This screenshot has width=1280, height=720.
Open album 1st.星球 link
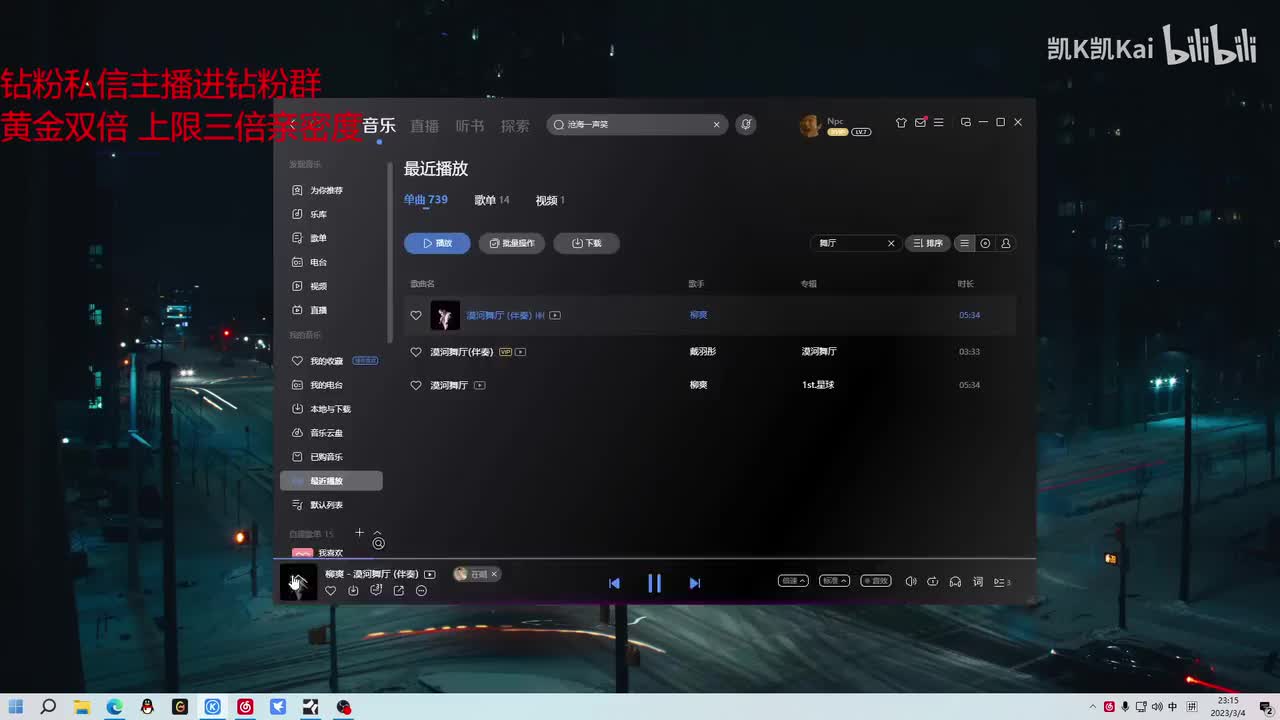point(818,385)
